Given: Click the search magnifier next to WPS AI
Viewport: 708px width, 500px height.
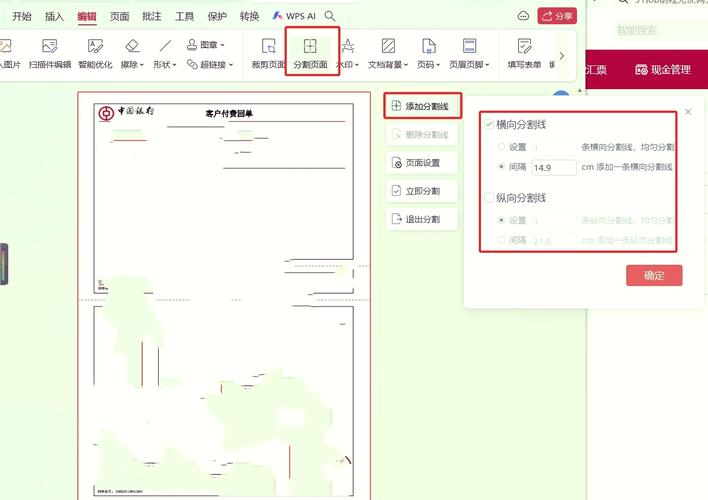Looking at the screenshot, I should (x=330, y=16).
